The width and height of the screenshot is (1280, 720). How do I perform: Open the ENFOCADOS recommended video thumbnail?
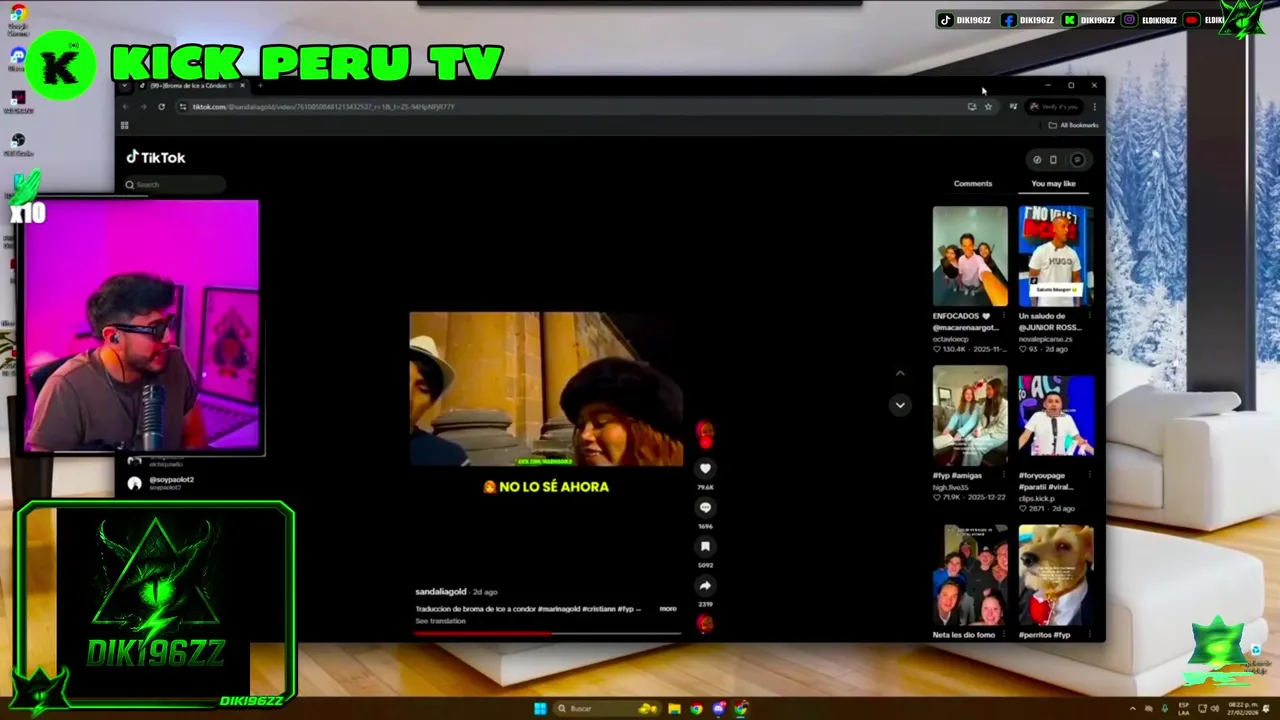(970, 256)
